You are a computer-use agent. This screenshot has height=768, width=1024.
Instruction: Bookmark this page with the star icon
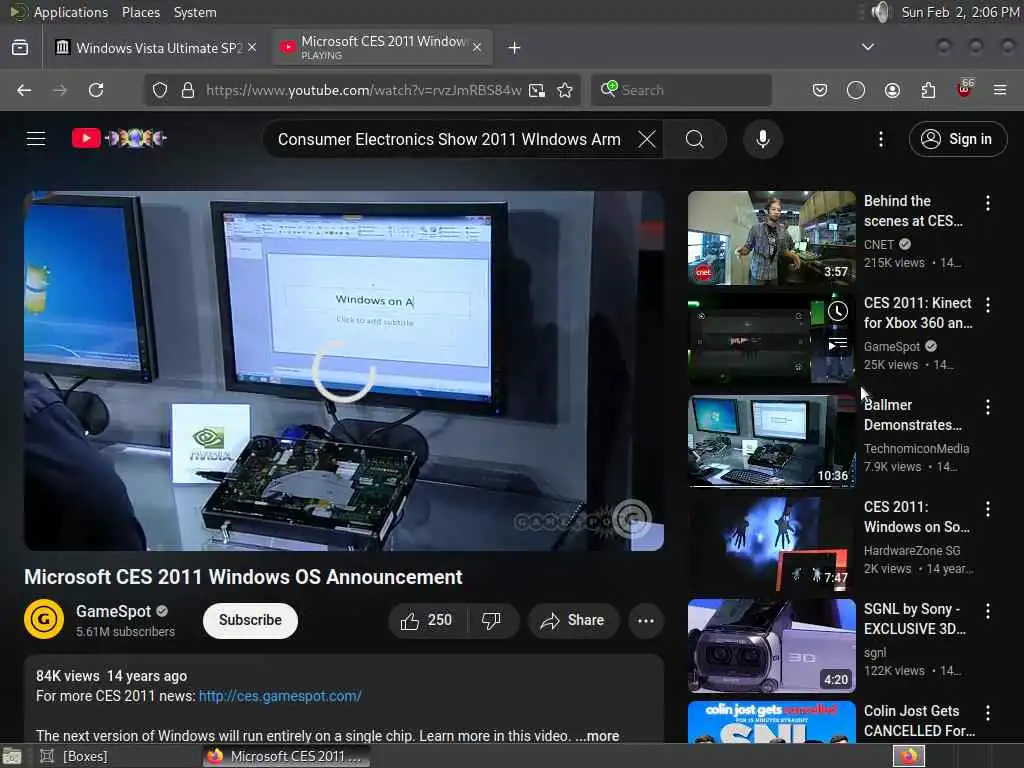click(566, 90)
